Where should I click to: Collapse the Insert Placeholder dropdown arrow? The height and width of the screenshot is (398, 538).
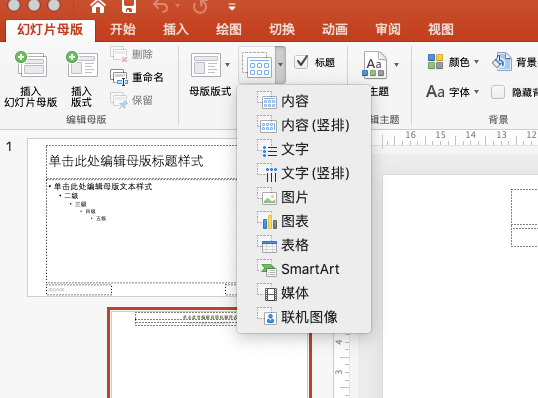[280, 65]
